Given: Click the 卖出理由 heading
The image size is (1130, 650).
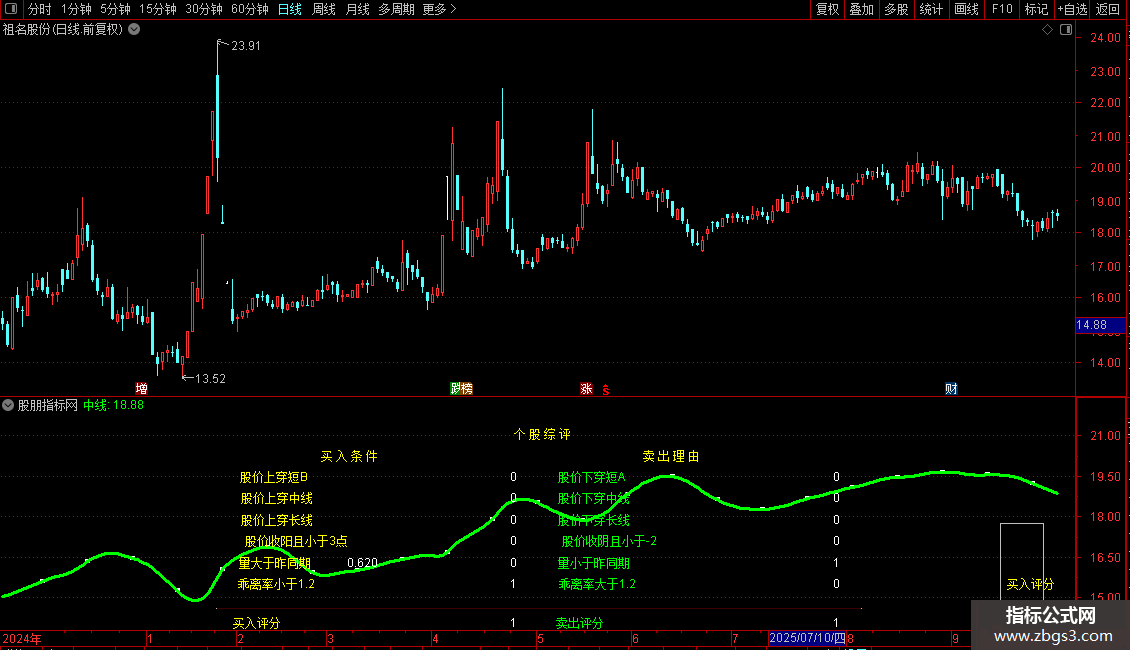Looking at the screenshot, I should coord(671,456).
